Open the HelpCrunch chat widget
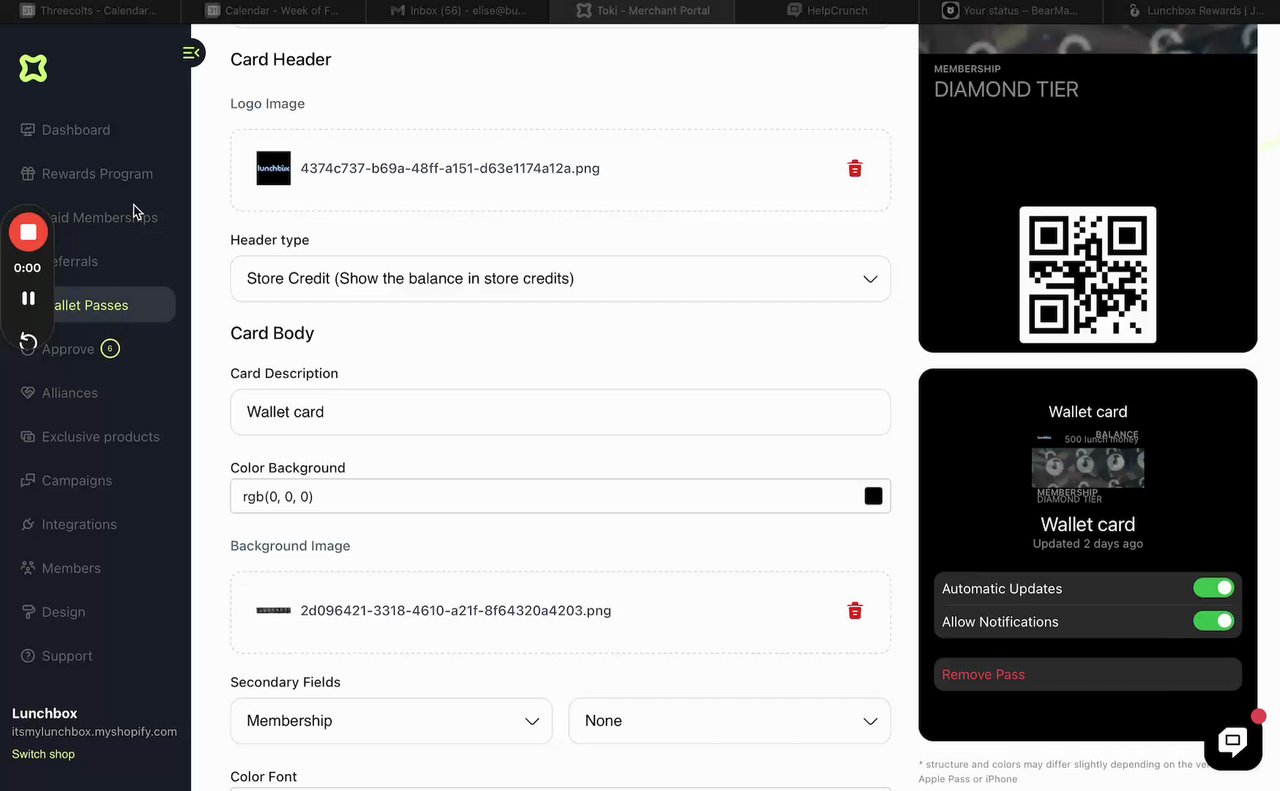 pyautogui.click(x=1233, y=741)
